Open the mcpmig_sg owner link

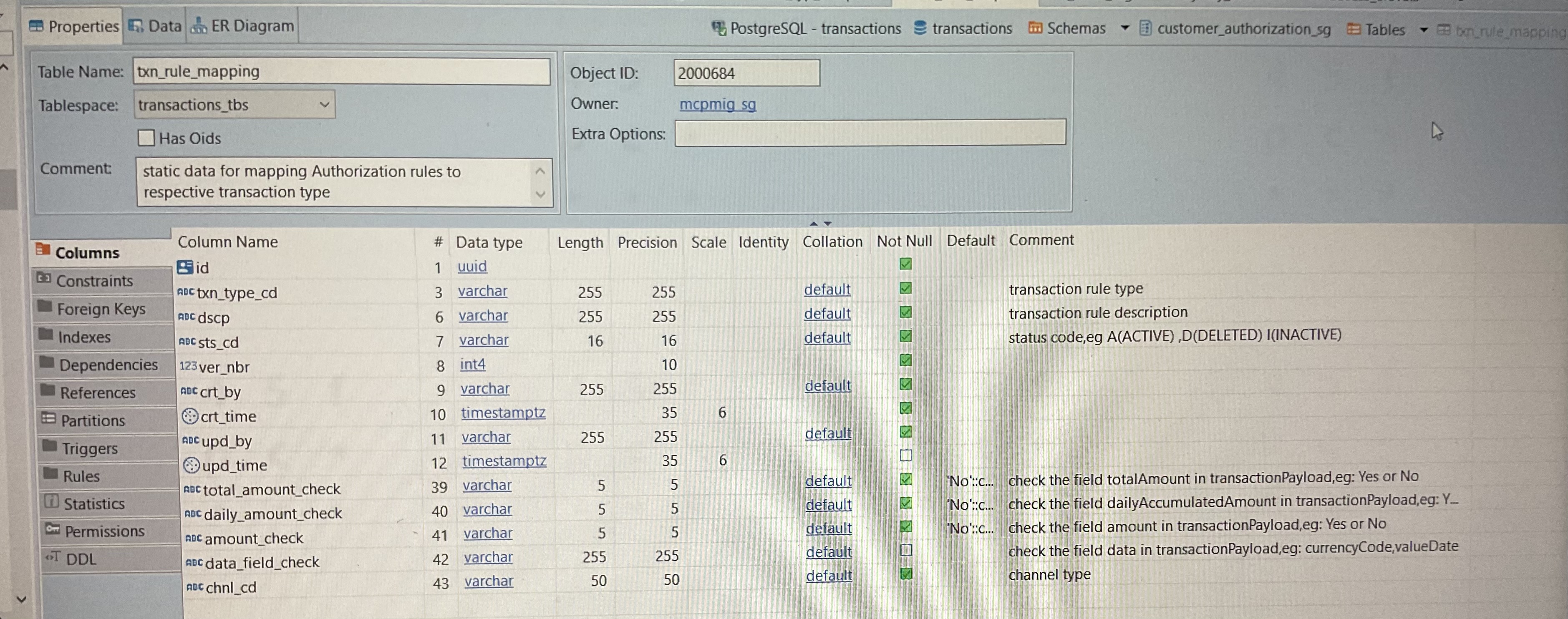[717, 104]
